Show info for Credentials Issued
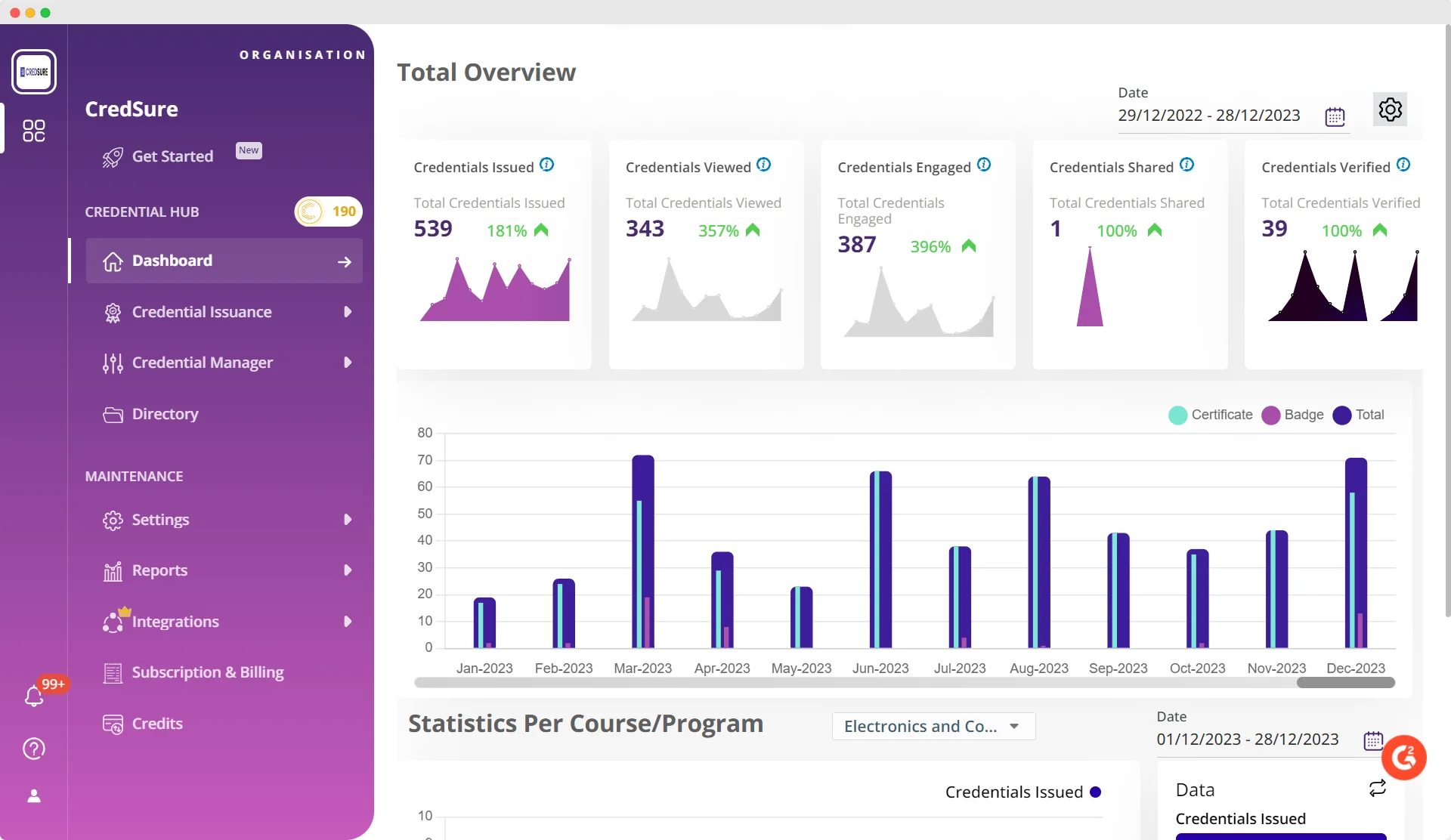 click(547, 165)
